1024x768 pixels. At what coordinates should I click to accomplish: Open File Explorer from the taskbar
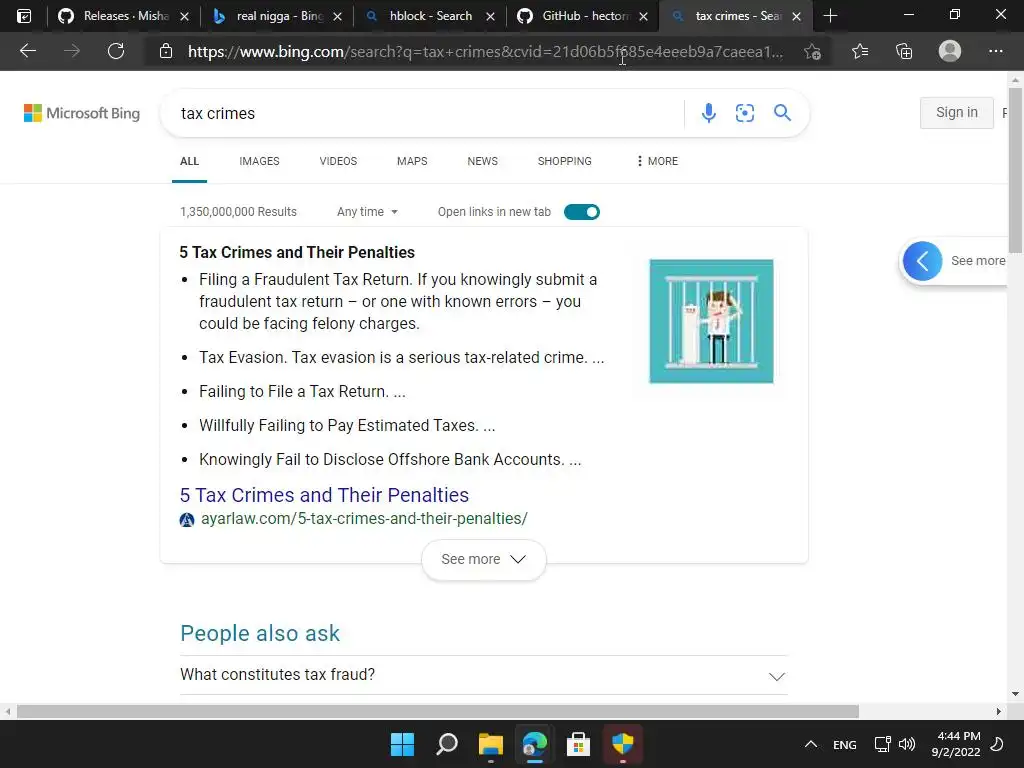click(490, 744)
